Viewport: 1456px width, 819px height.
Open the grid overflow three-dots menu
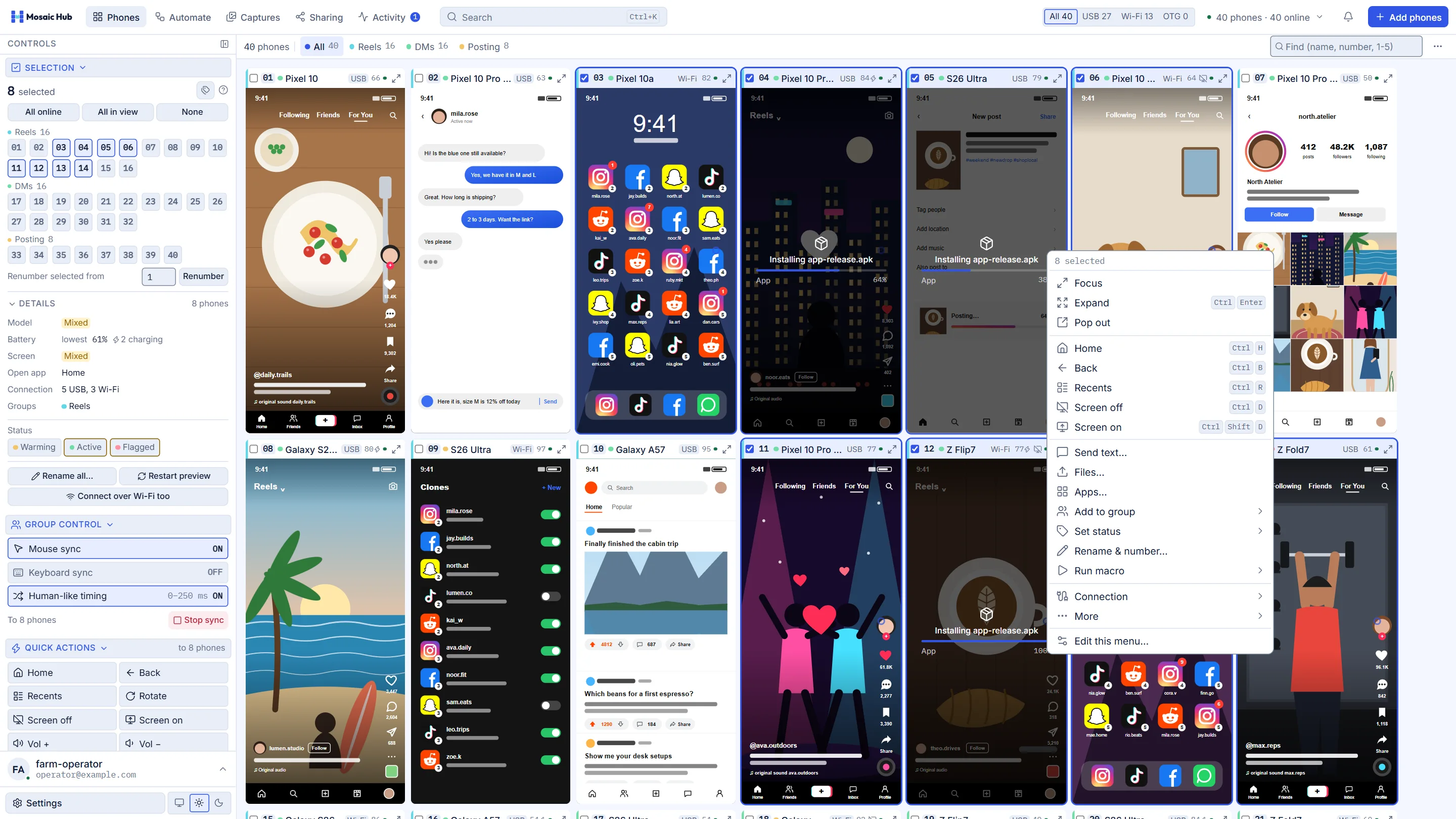click(x=1437, y=47)
